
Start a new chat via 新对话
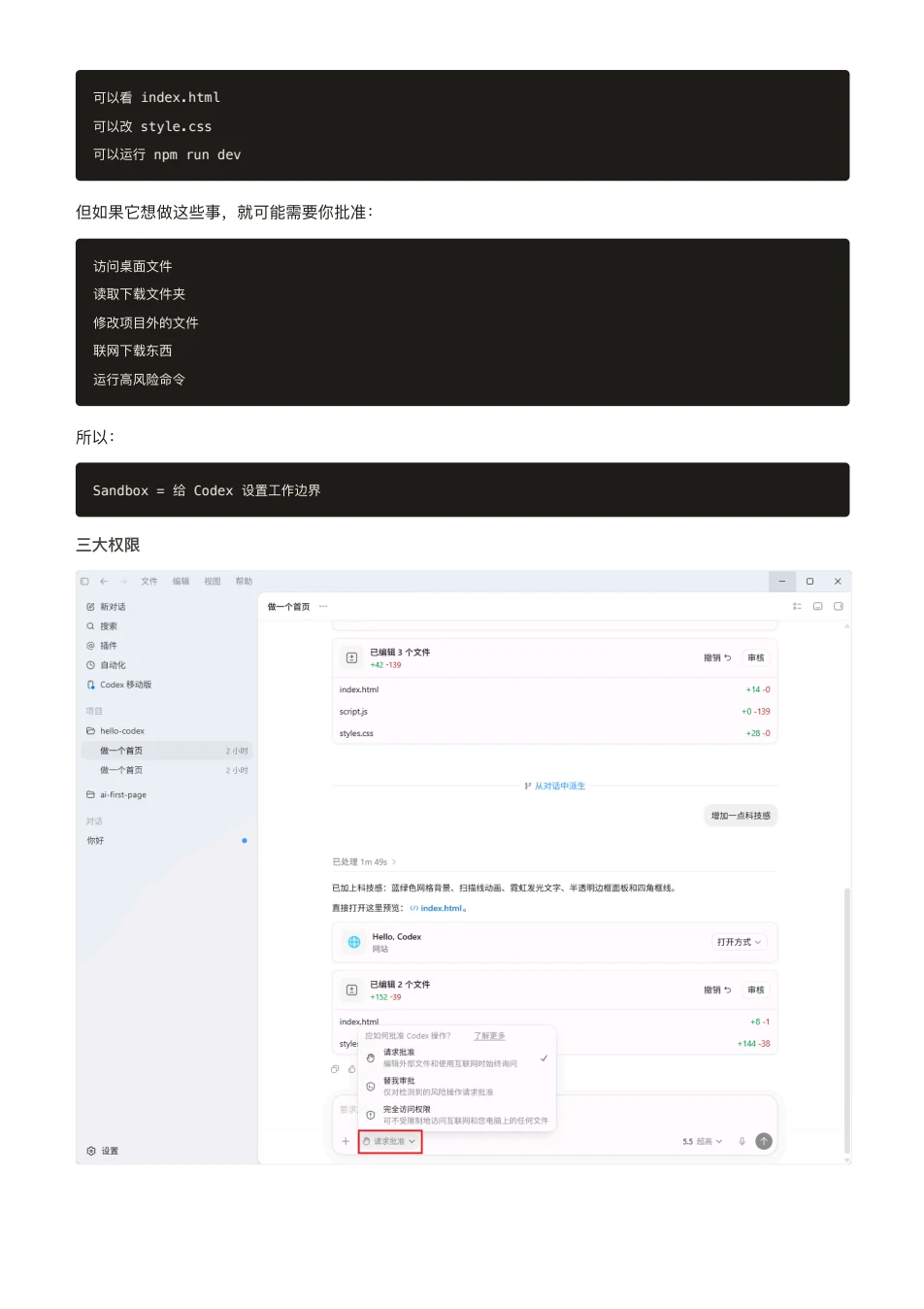pos(107,607)
